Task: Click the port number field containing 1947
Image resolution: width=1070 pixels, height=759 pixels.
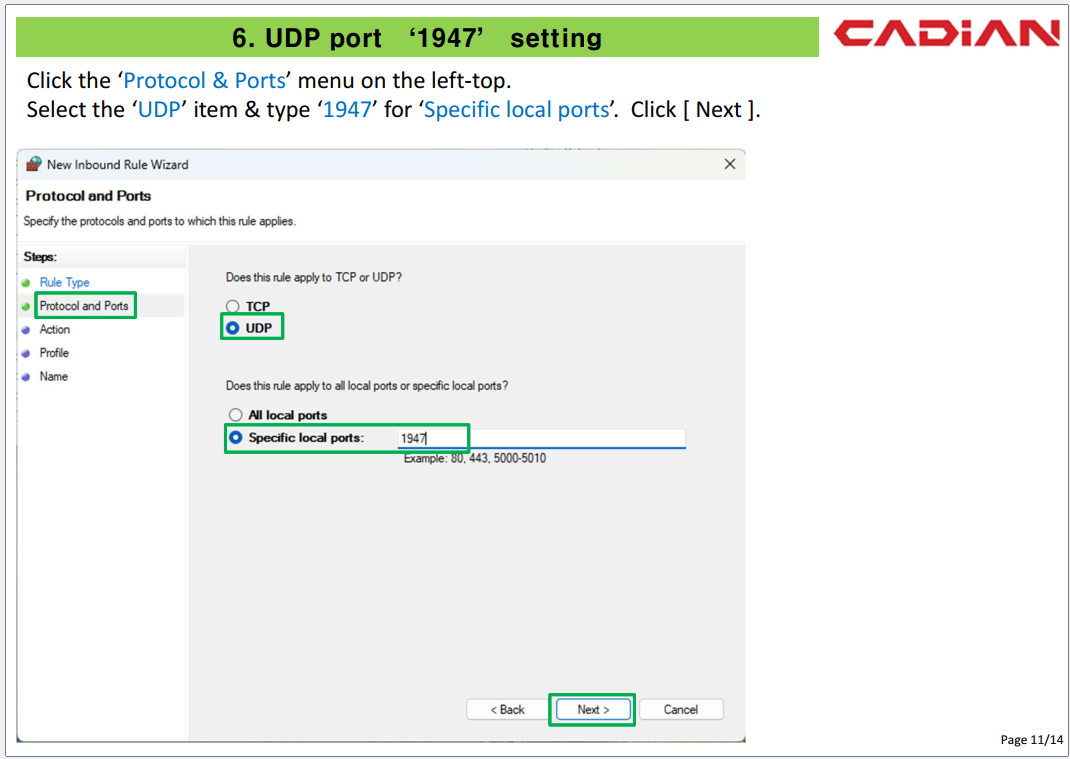Action: pos(540,438)
